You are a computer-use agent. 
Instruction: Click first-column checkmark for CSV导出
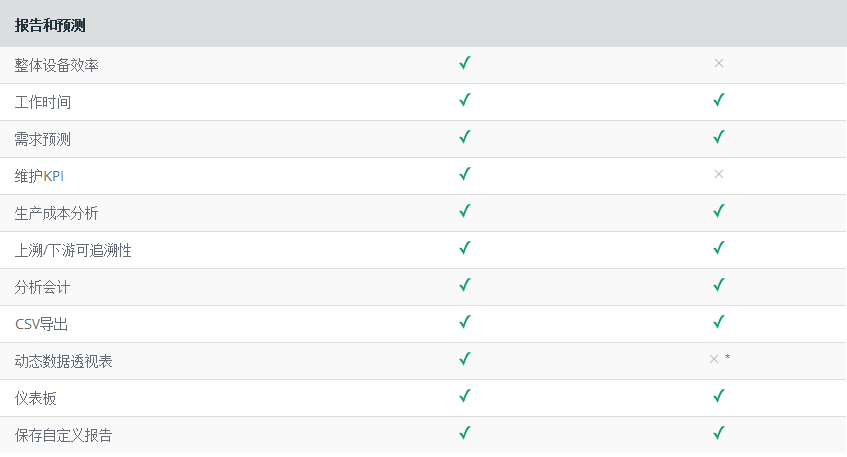pyautogui.click(x=465, y=322)
